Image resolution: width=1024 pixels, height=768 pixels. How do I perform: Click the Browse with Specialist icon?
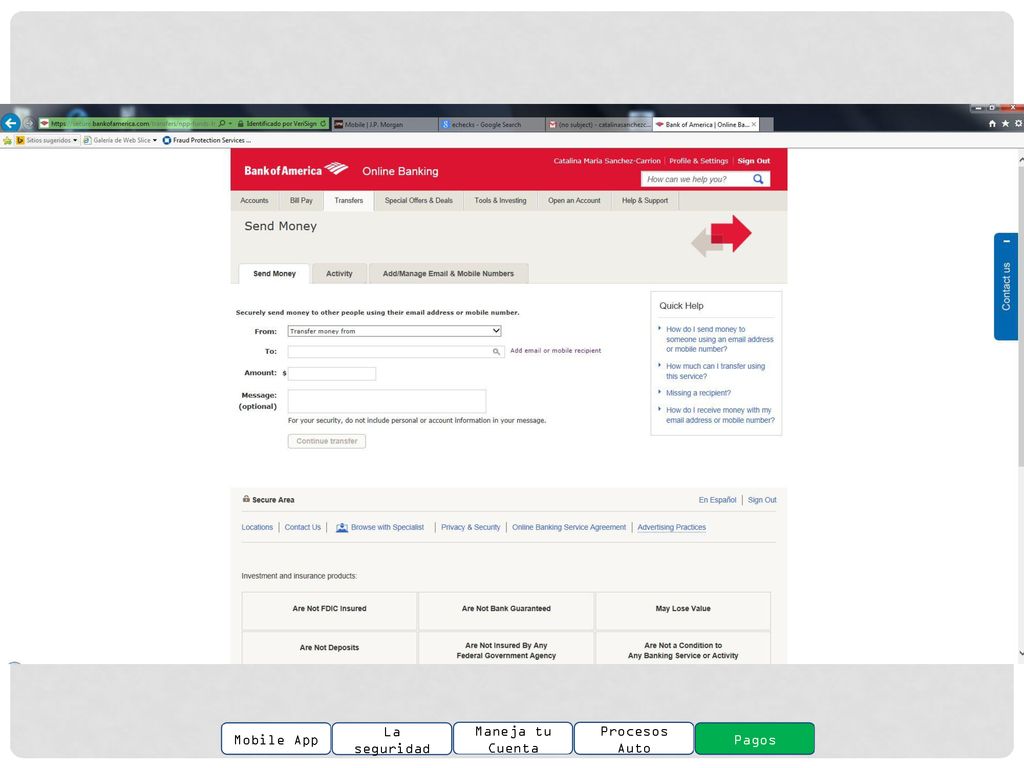pos(342,528)
